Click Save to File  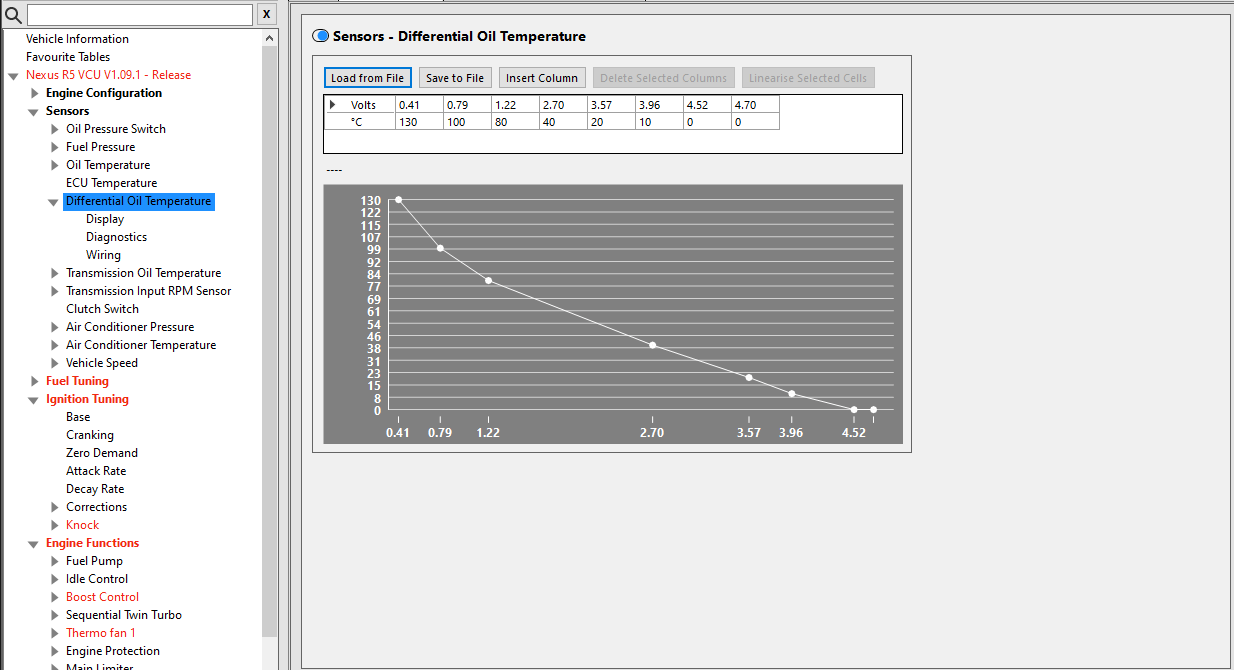455,77
